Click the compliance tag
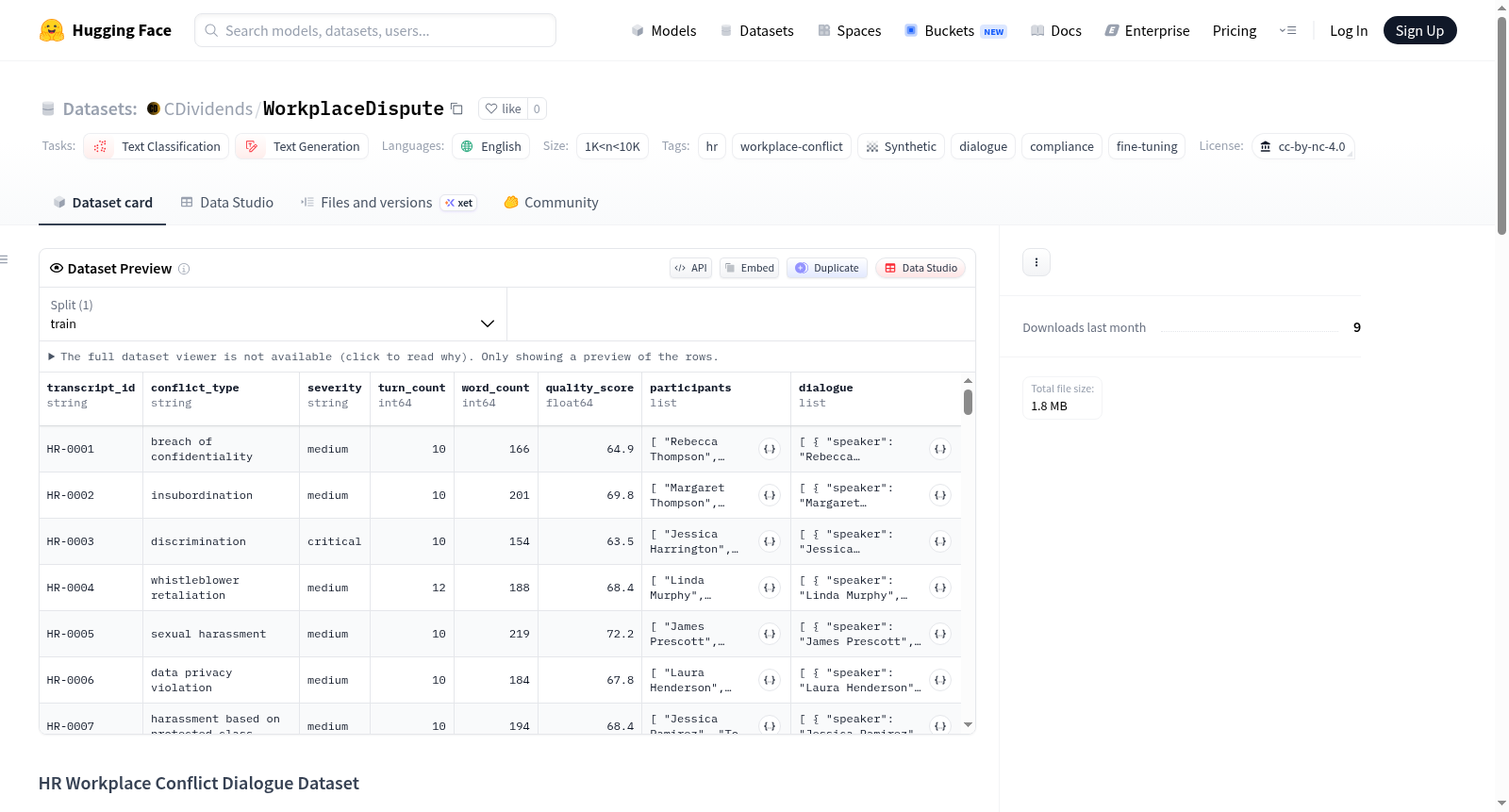The width and height of the screenshot is (1509, 812). pos(1062,146)
